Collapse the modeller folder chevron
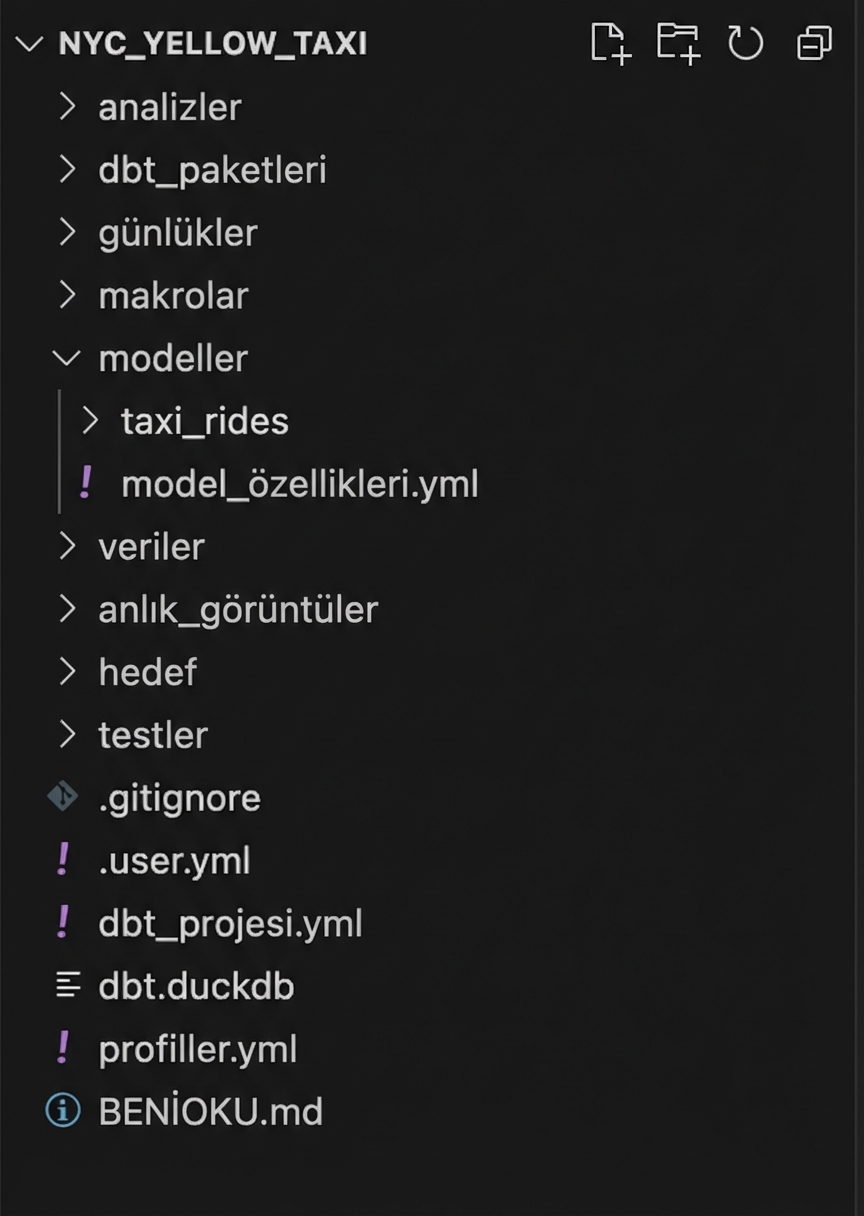The image size is (864, 1216). [67, 358]
